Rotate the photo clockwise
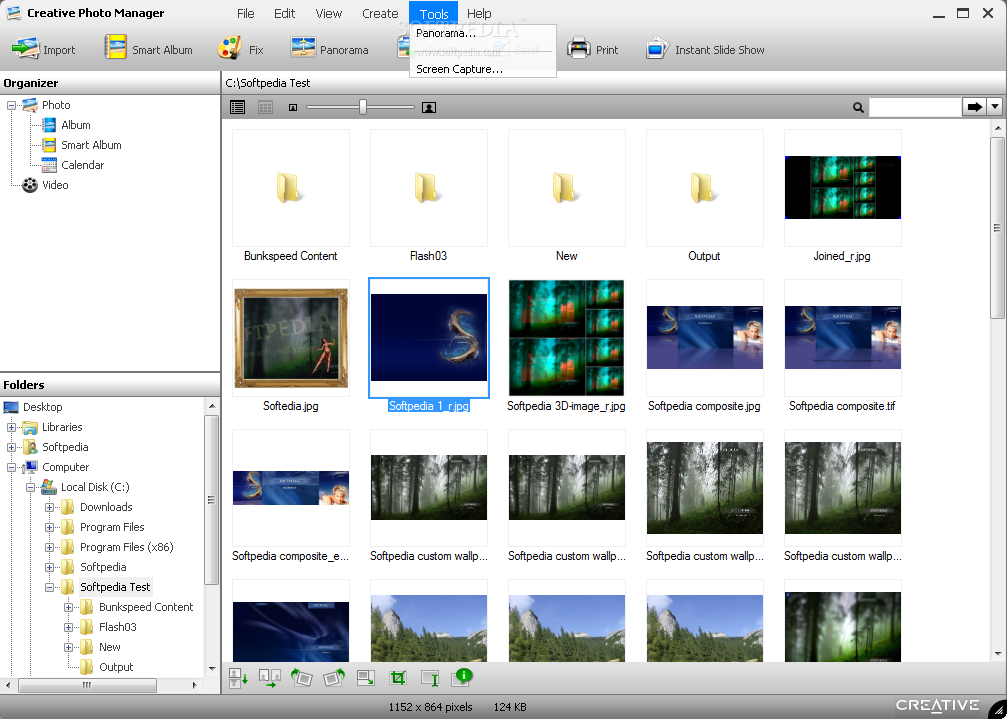Image resolution: width=1007 pixels, height=719 pixels. pos(334,677)
